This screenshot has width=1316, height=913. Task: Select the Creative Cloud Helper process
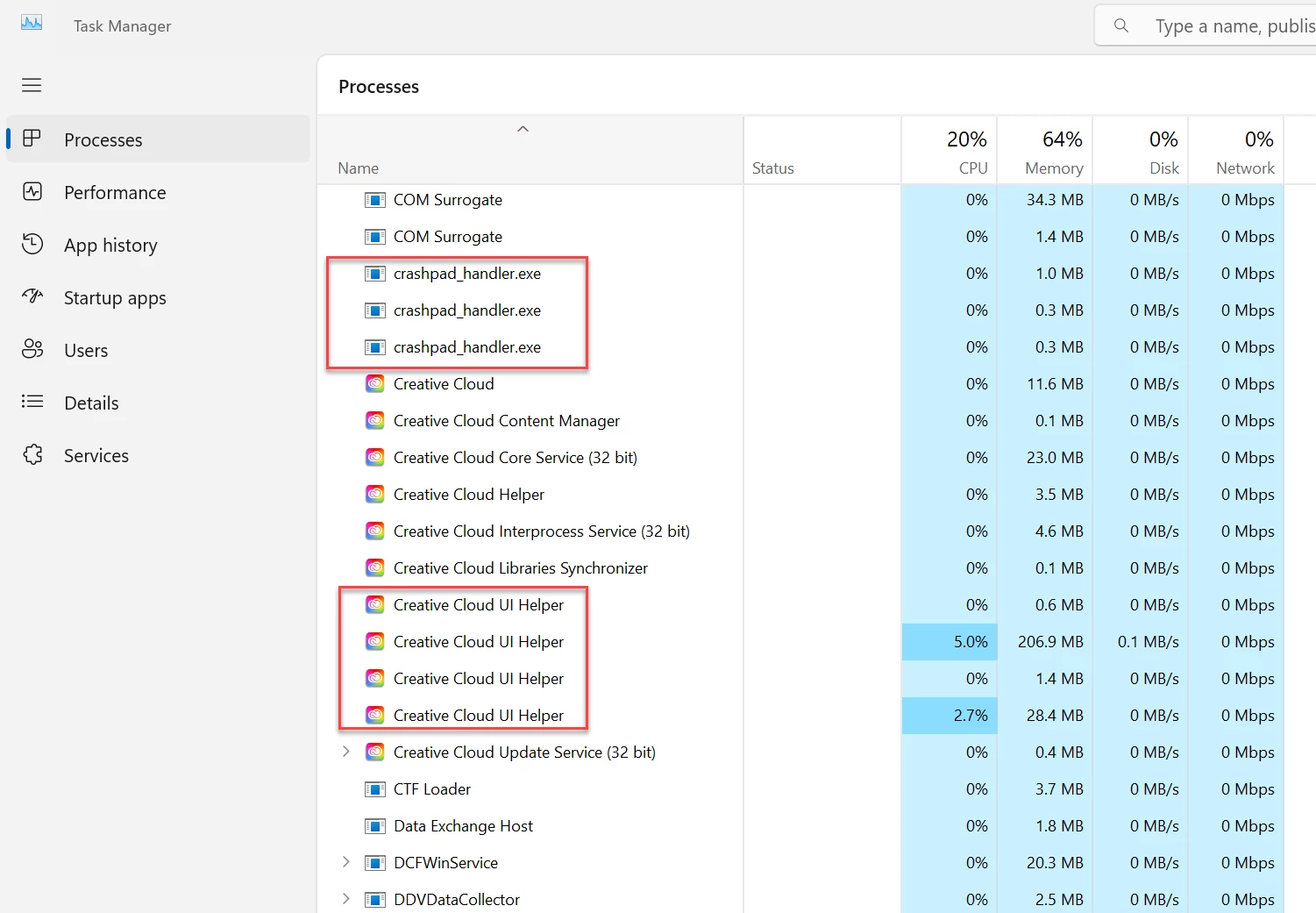[x=469, y=495]
